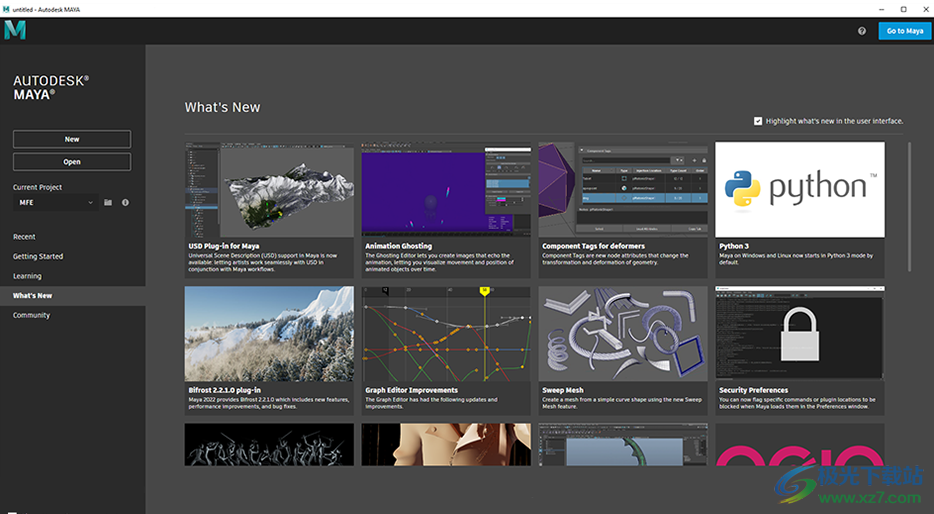Viewport: 934px width, 514px height.
Task: Open the OCIO pink logo thumbnail
Action: coord(800,445)
